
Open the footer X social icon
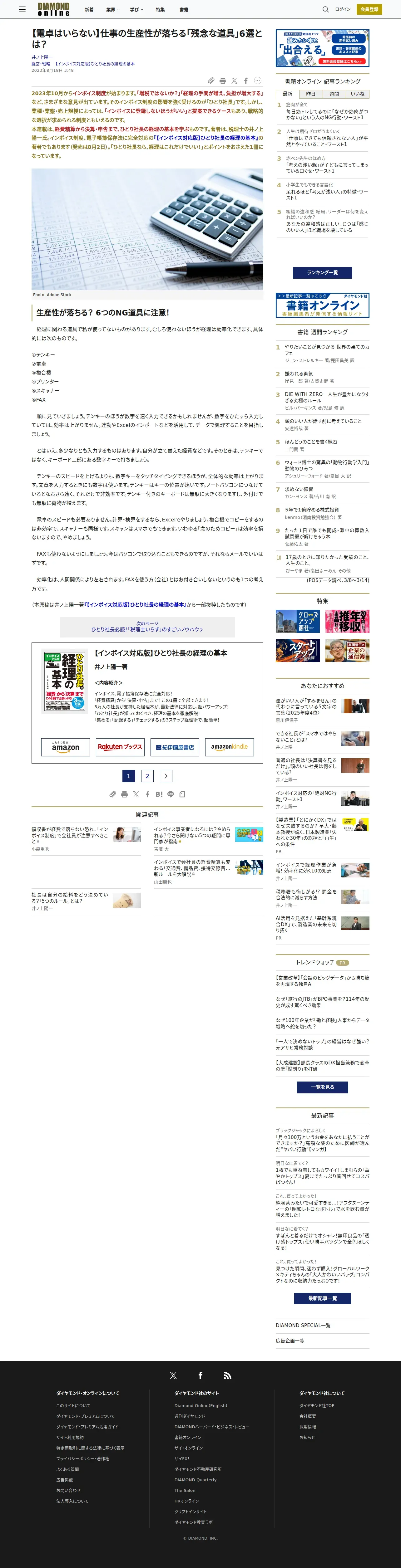[x=173, y=1376]
